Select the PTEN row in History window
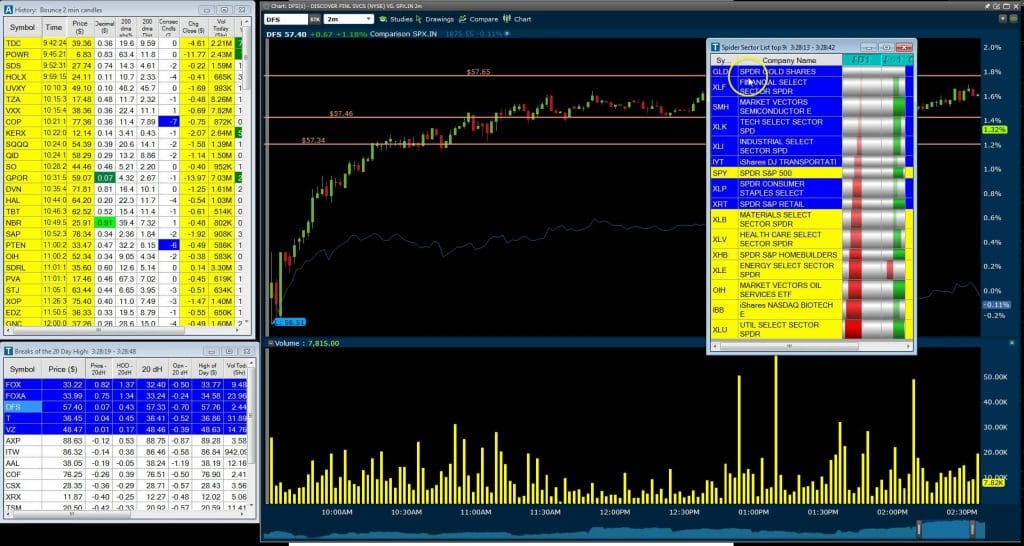Screen dimensions: 1024x546 tap(123, 244)
